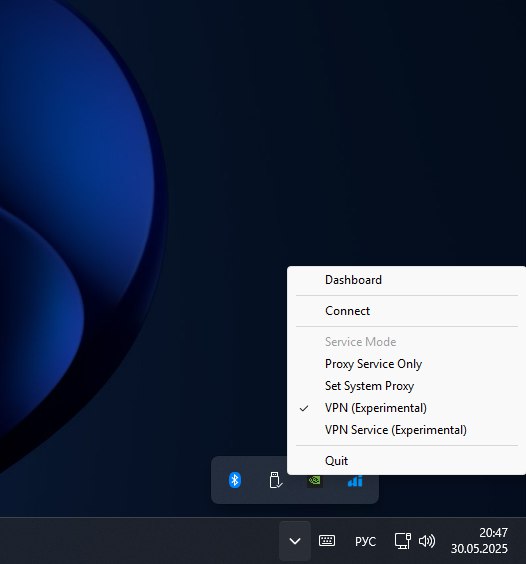Open the clock and date flyout
This screenshot has height=564, width=526.
479,541
